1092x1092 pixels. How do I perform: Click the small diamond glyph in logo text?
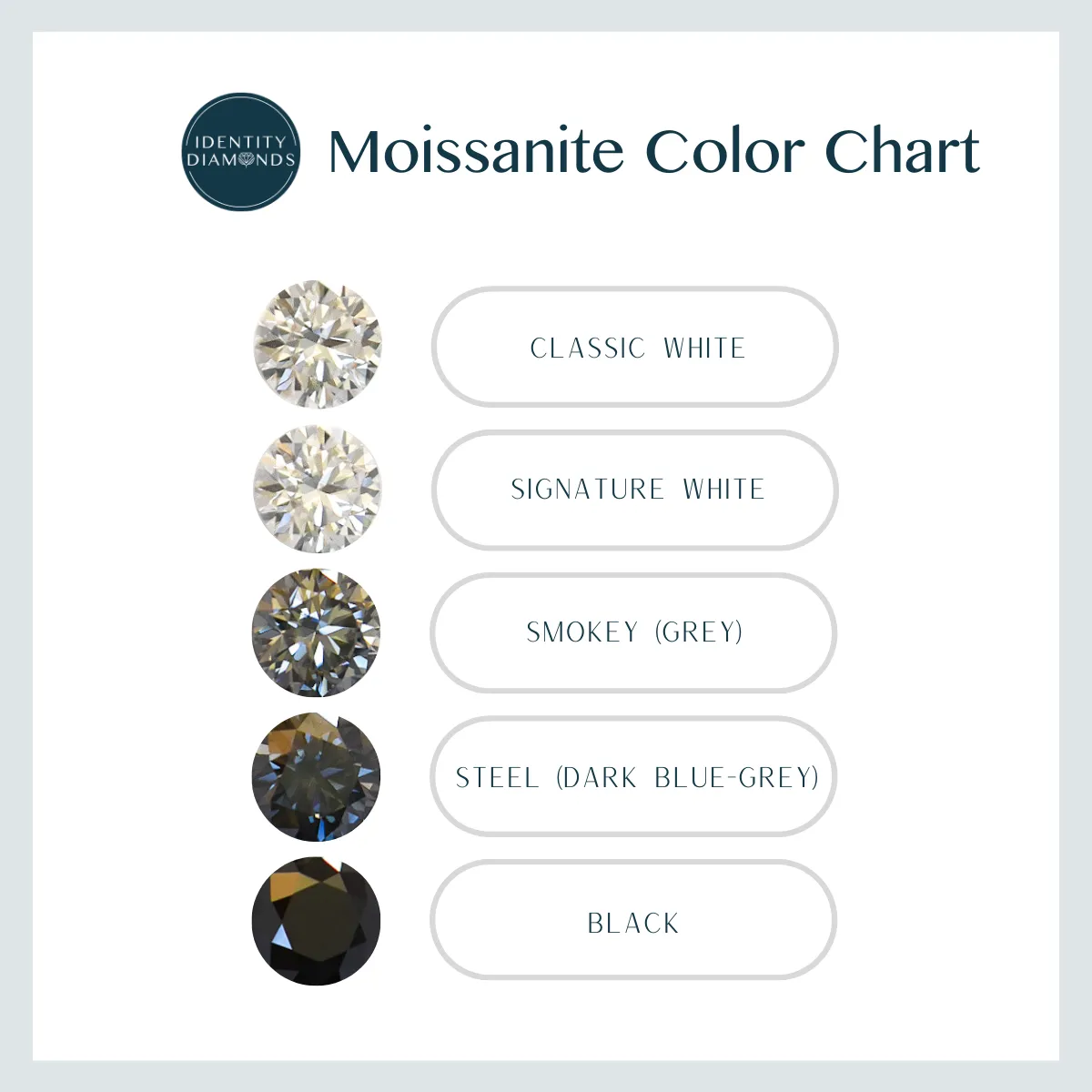point(247,160)
